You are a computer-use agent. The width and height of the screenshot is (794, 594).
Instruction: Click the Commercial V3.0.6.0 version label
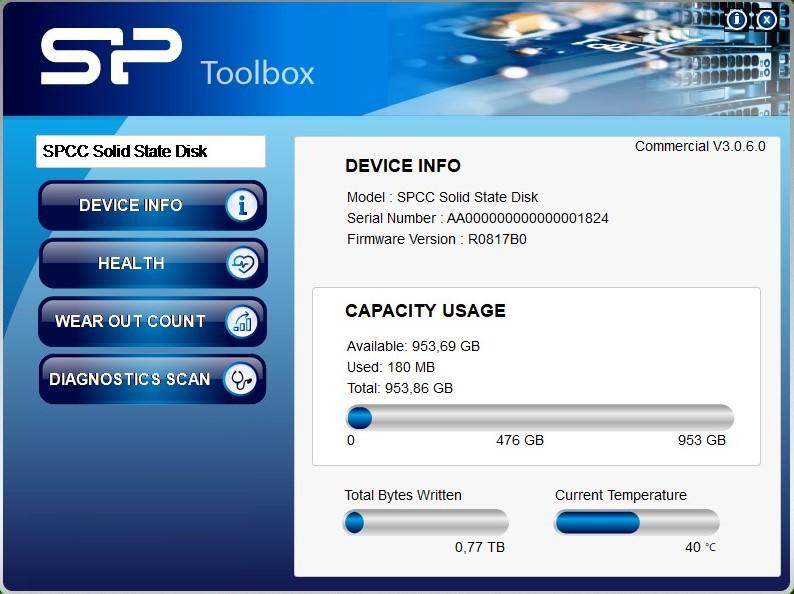[x=700, y=147]
